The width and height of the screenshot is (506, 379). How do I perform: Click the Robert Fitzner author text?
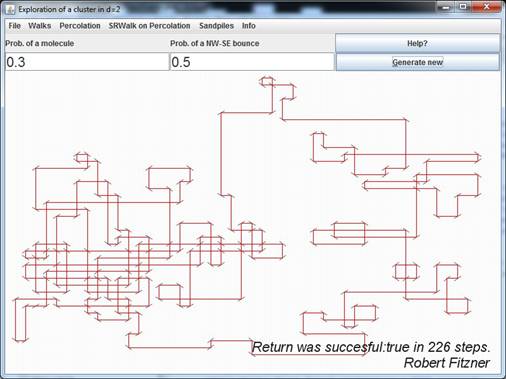click(447, 363)
